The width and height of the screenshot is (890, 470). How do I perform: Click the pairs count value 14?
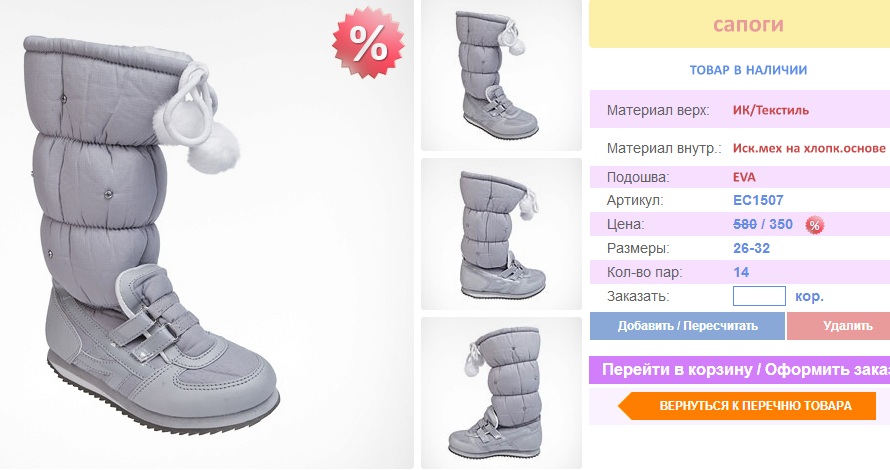[x=741, y=272]
